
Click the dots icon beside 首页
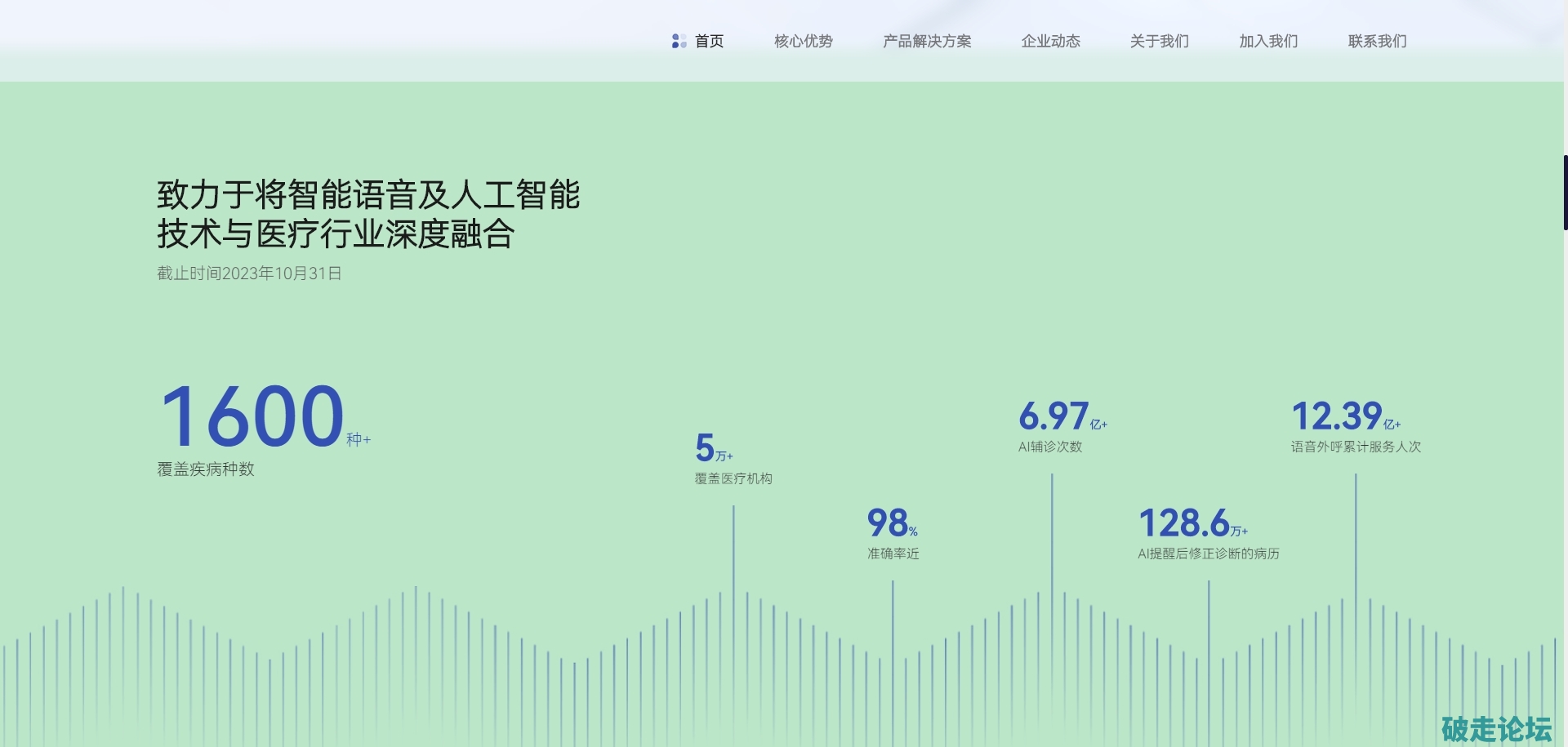click(678, 41)
